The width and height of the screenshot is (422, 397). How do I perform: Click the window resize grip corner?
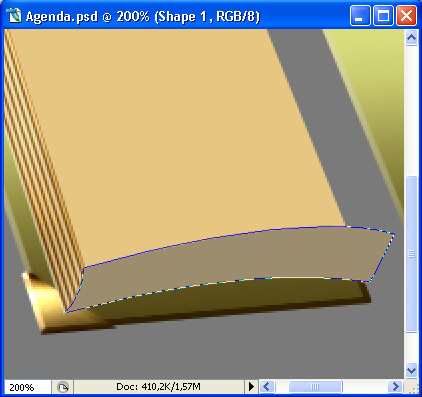(x=412, y=387)
